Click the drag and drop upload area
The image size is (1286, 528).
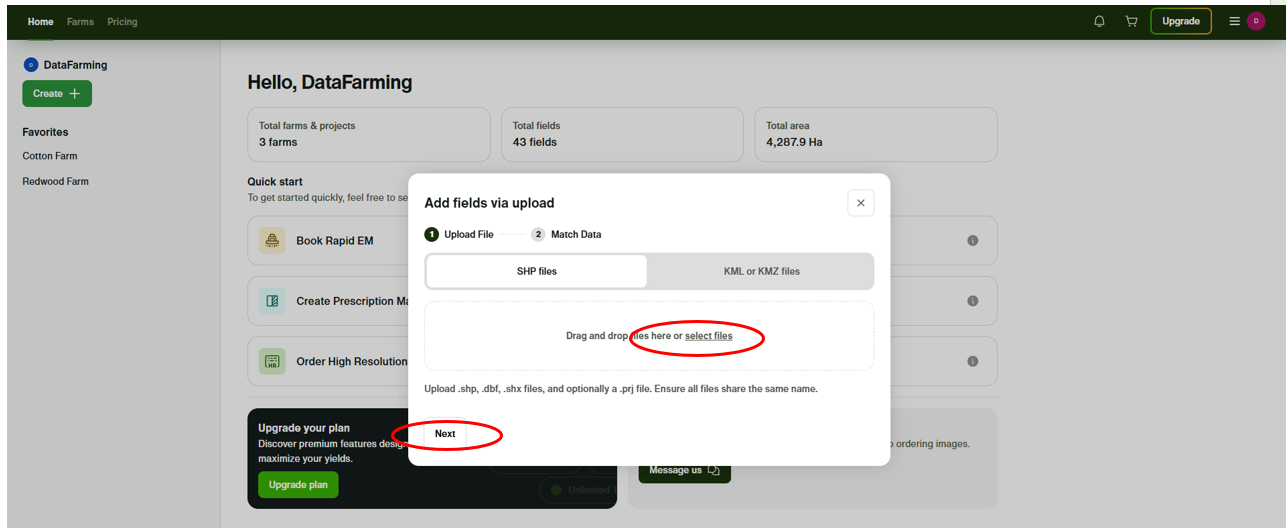(649, 336)
